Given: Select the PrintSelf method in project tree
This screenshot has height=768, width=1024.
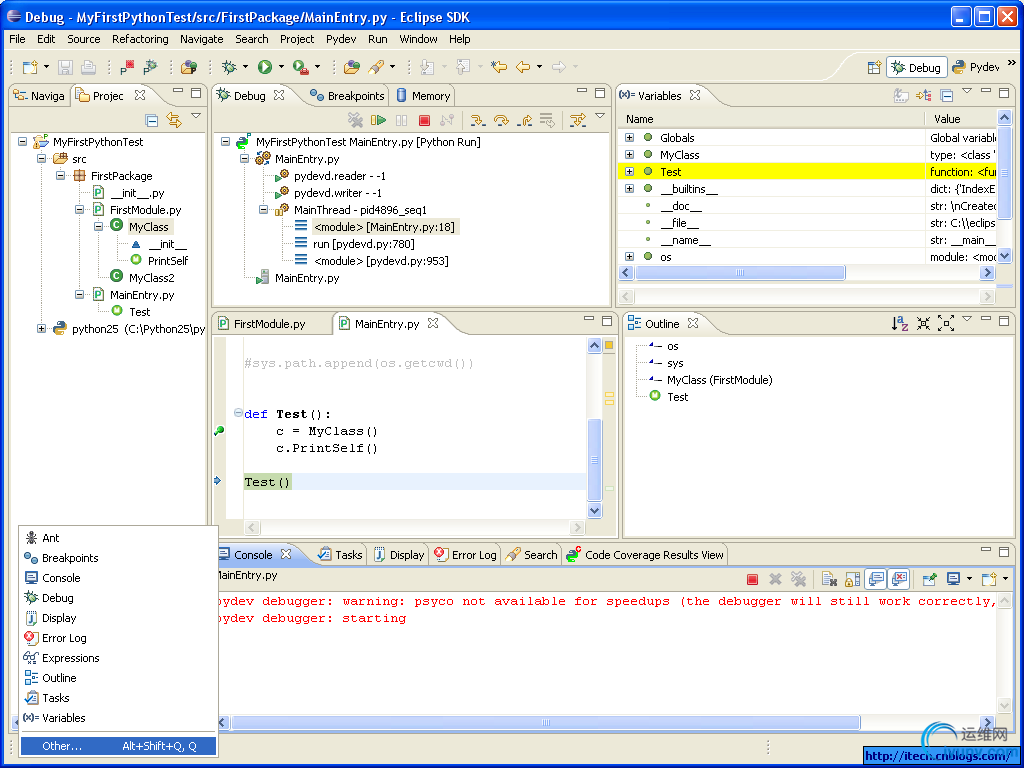Looking at the screenshot, I should pos(168,261).
